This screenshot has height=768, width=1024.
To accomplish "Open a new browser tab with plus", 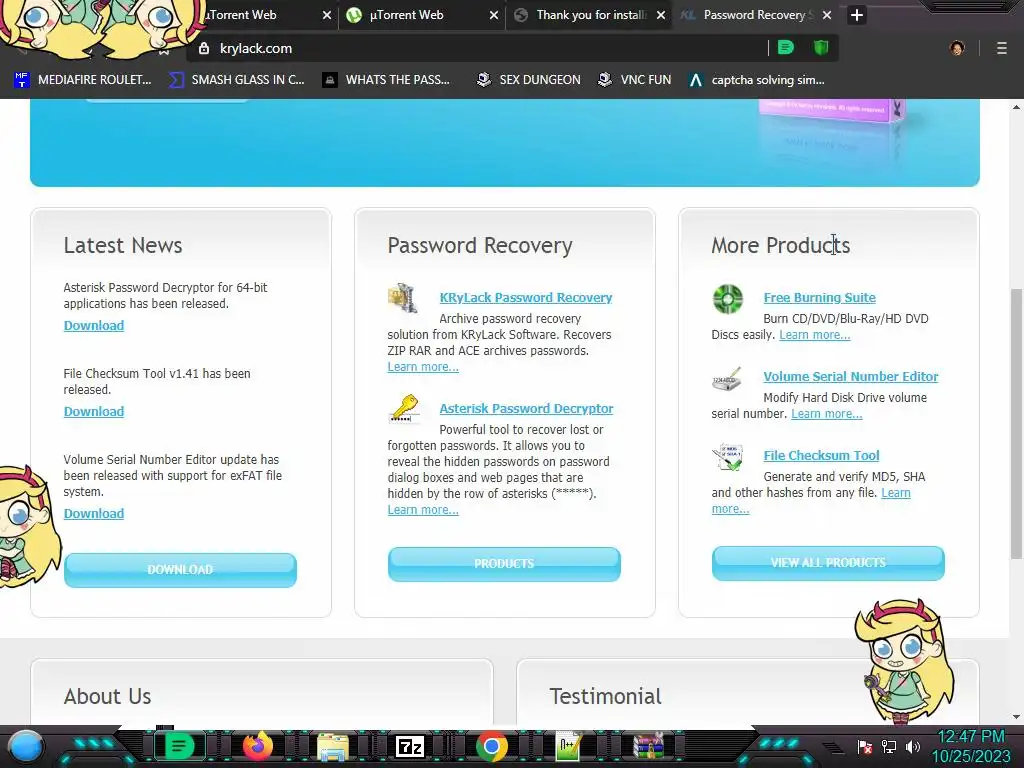I will 857,15.
